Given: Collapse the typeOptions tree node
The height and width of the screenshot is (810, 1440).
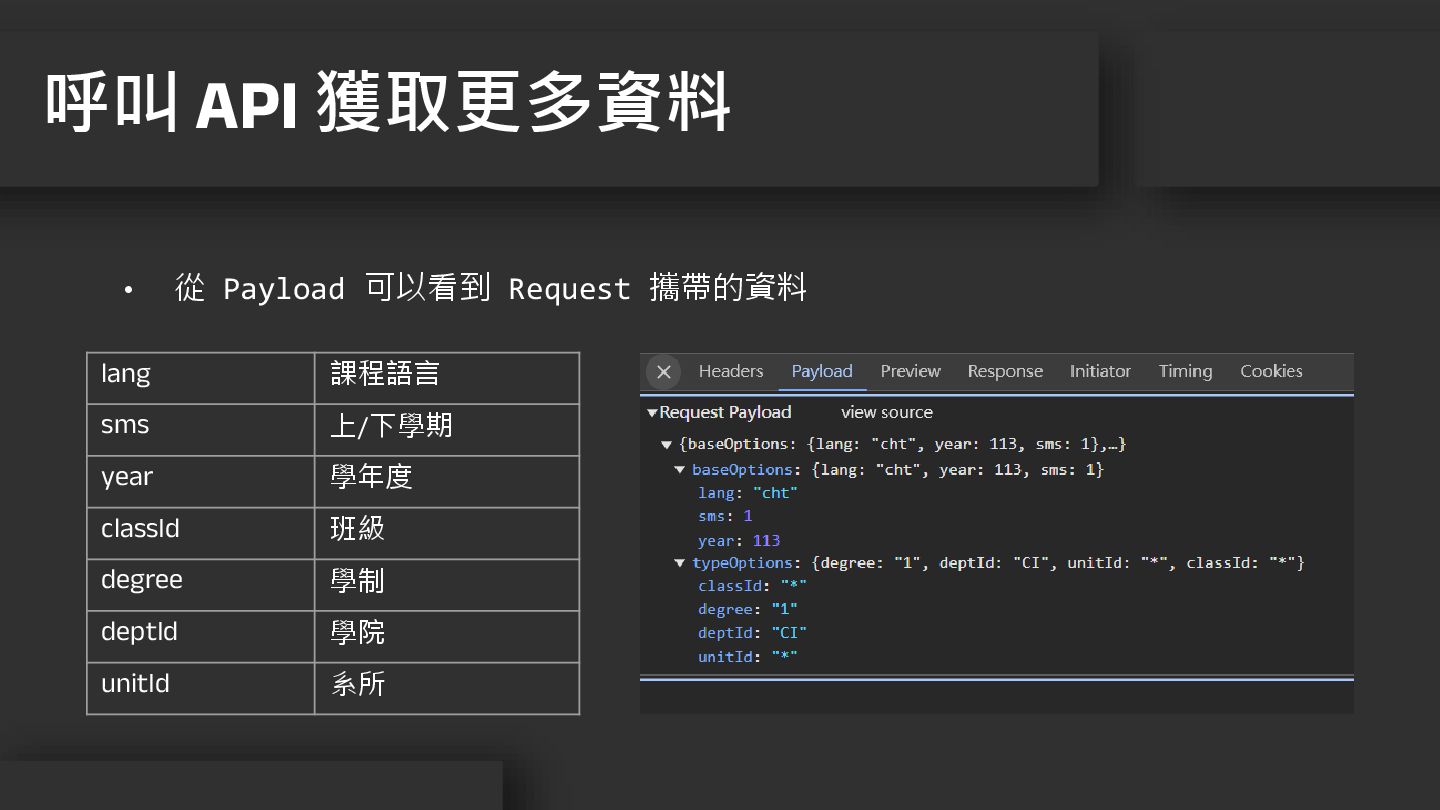Looking at the screenshot, I should [x=680, y=564].
